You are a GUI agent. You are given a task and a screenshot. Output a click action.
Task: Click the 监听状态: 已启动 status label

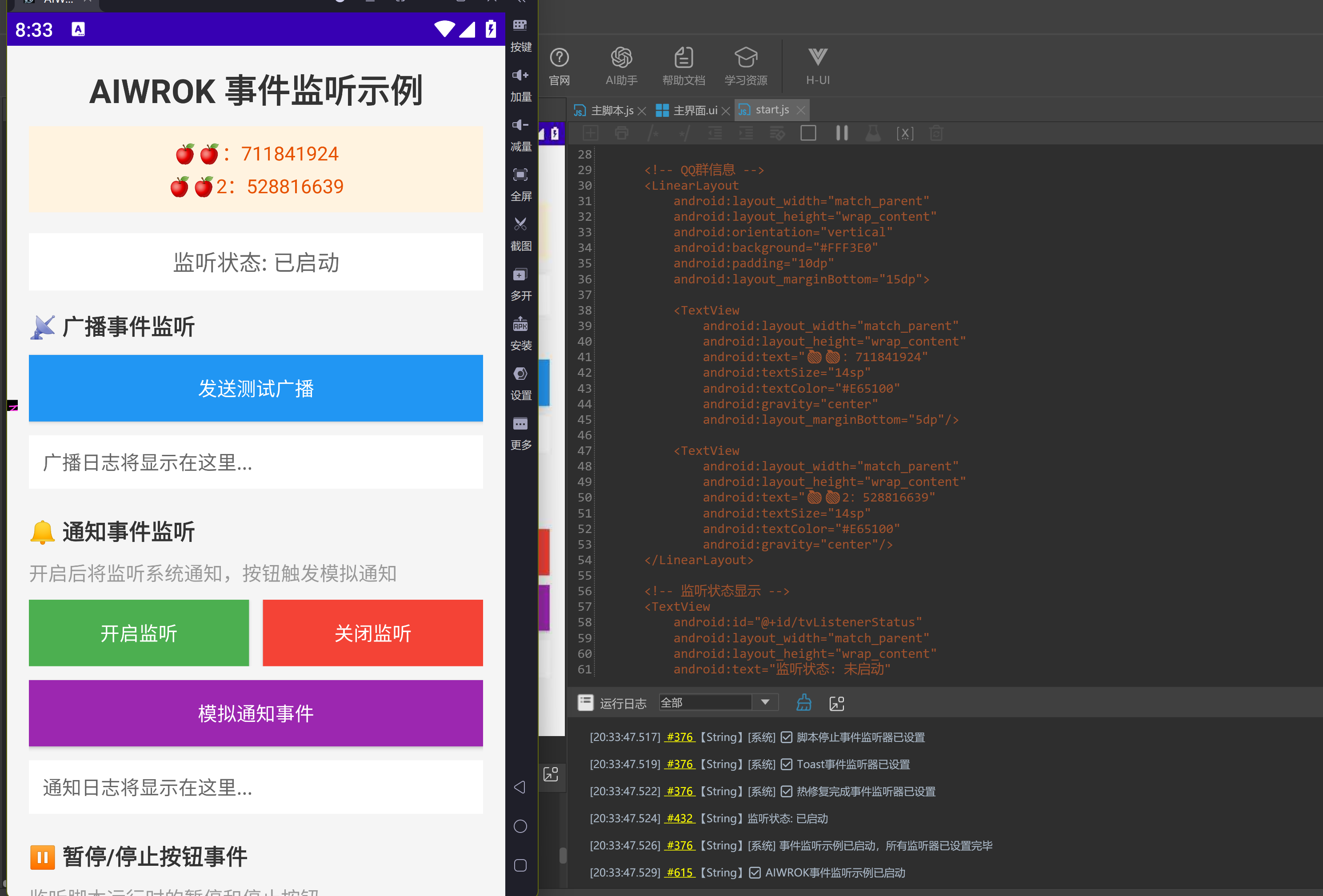pos(256,262)
